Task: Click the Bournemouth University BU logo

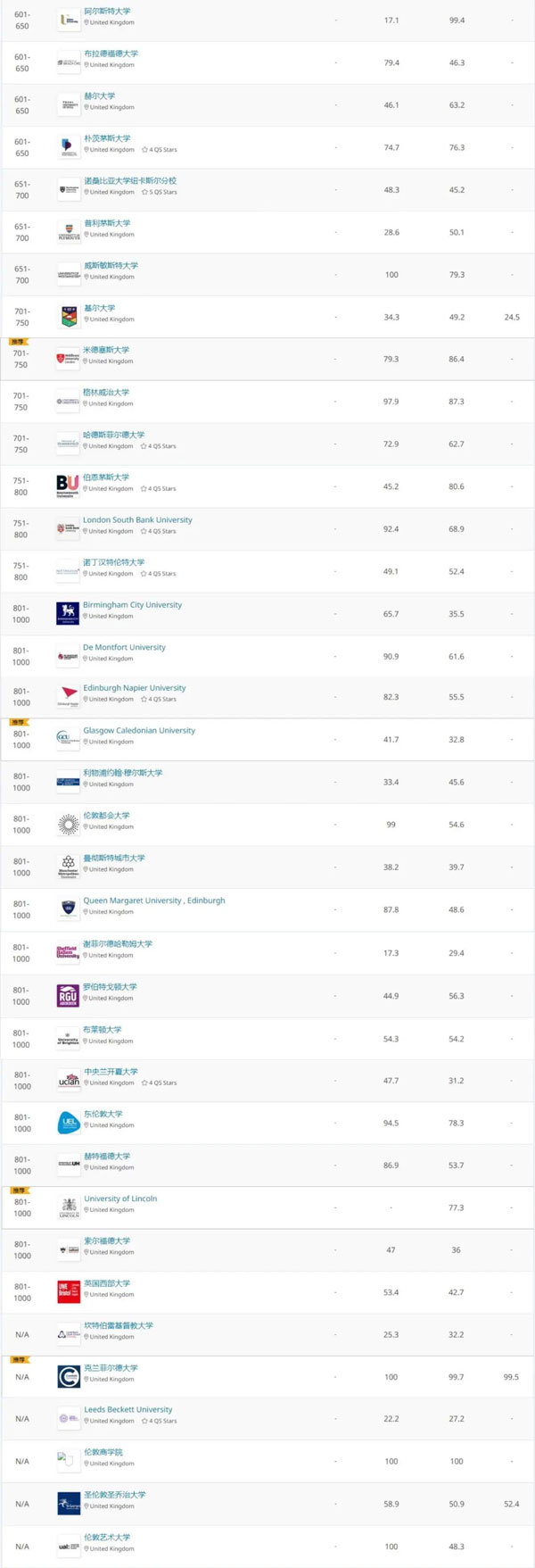Action: pyautogui.click(x=68, y=486)
